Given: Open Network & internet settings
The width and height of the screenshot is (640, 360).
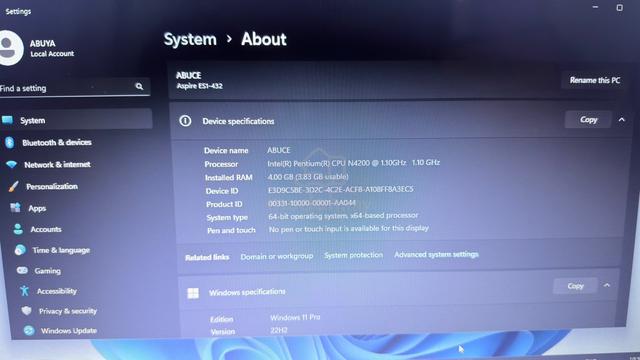Looking at the screenshot, I should click(57, 164).
